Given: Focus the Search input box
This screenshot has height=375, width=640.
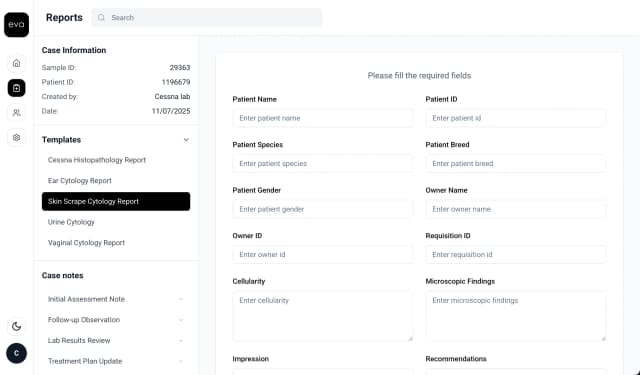Looking at the screenshot, I should point(207,18).
